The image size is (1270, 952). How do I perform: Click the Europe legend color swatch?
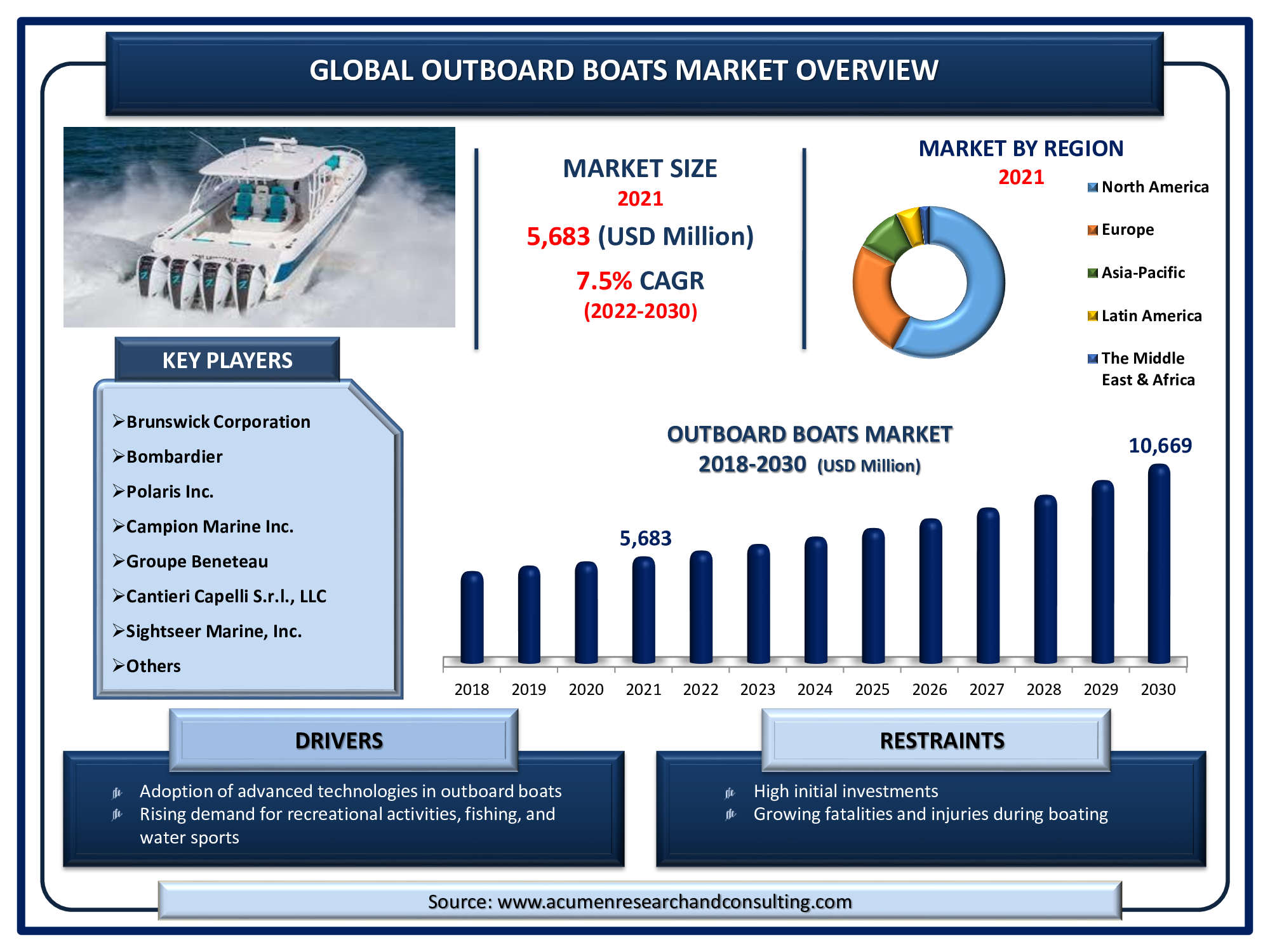tap(1092, 230)
